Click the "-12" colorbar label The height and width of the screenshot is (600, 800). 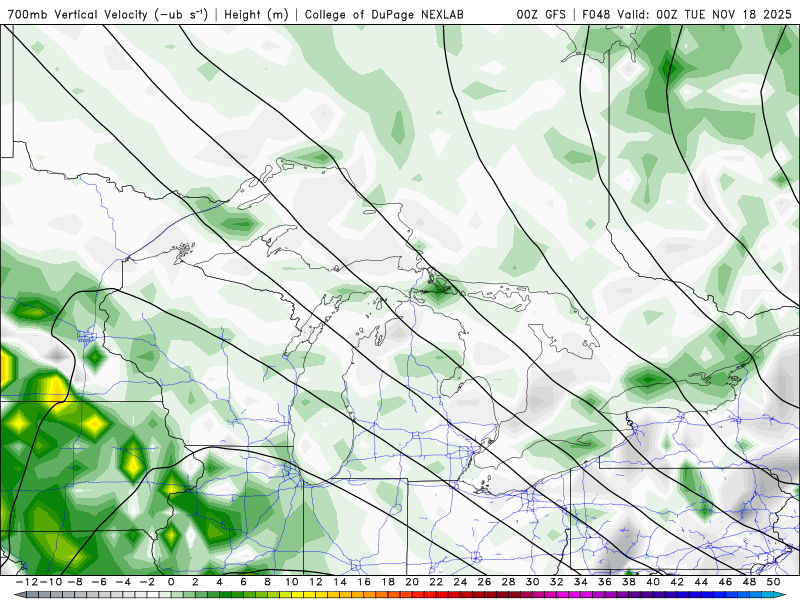(x=27, y=582)
